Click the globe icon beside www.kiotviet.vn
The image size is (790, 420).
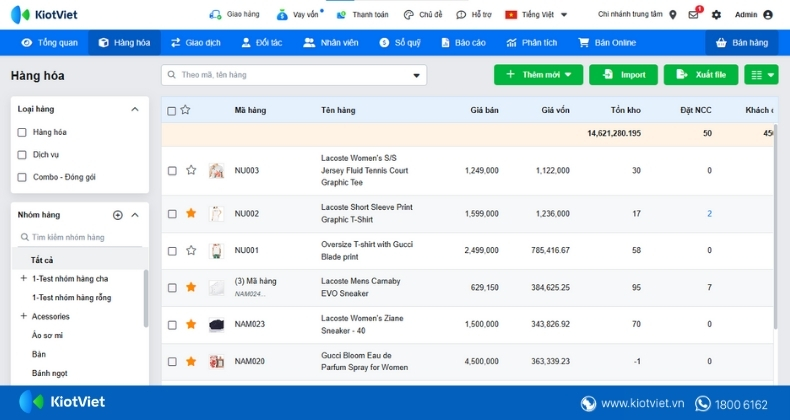588,404
